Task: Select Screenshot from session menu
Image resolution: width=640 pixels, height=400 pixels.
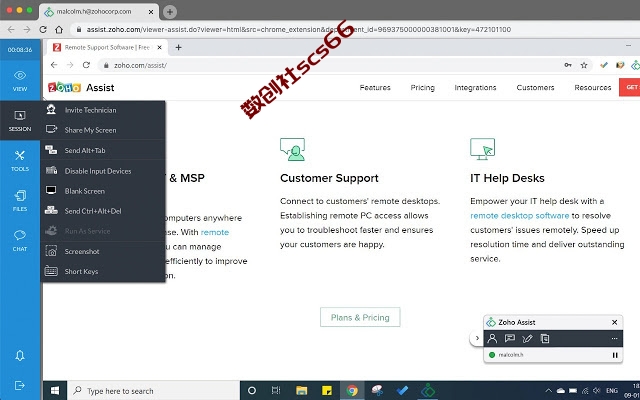Action: pos(103,251)
